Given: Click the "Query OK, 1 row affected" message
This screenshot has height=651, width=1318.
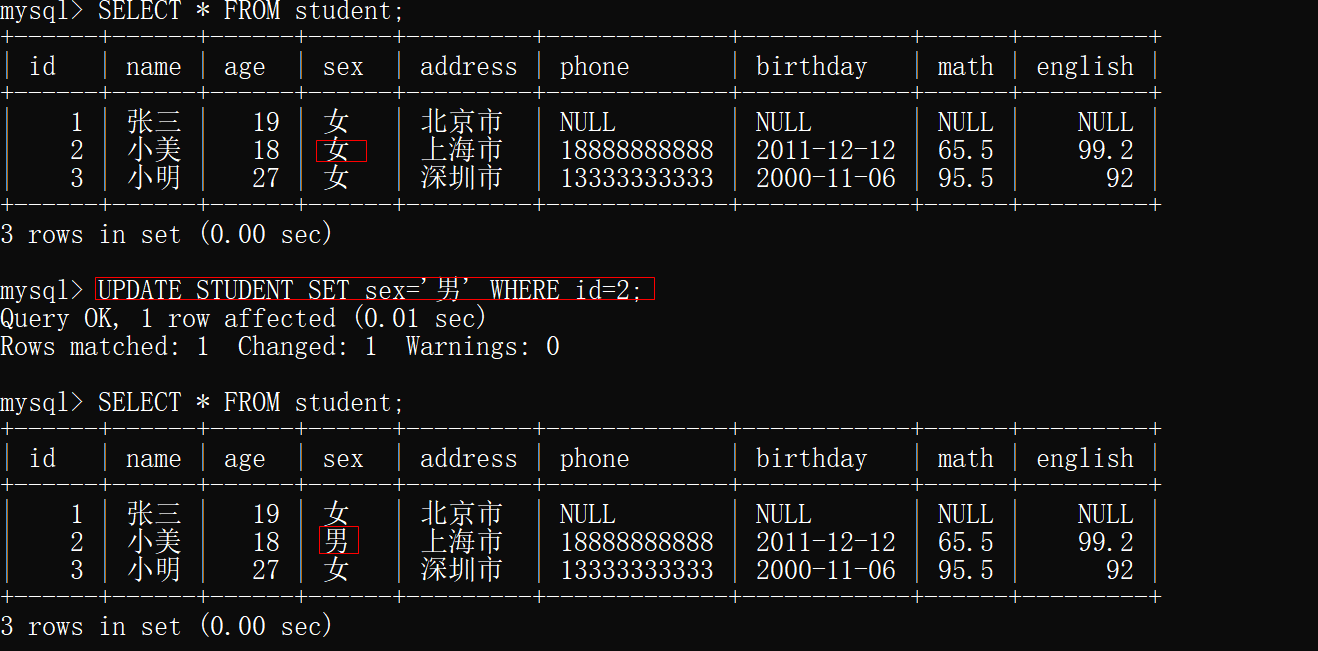Looking at the screenshot, I should (243, 318).
